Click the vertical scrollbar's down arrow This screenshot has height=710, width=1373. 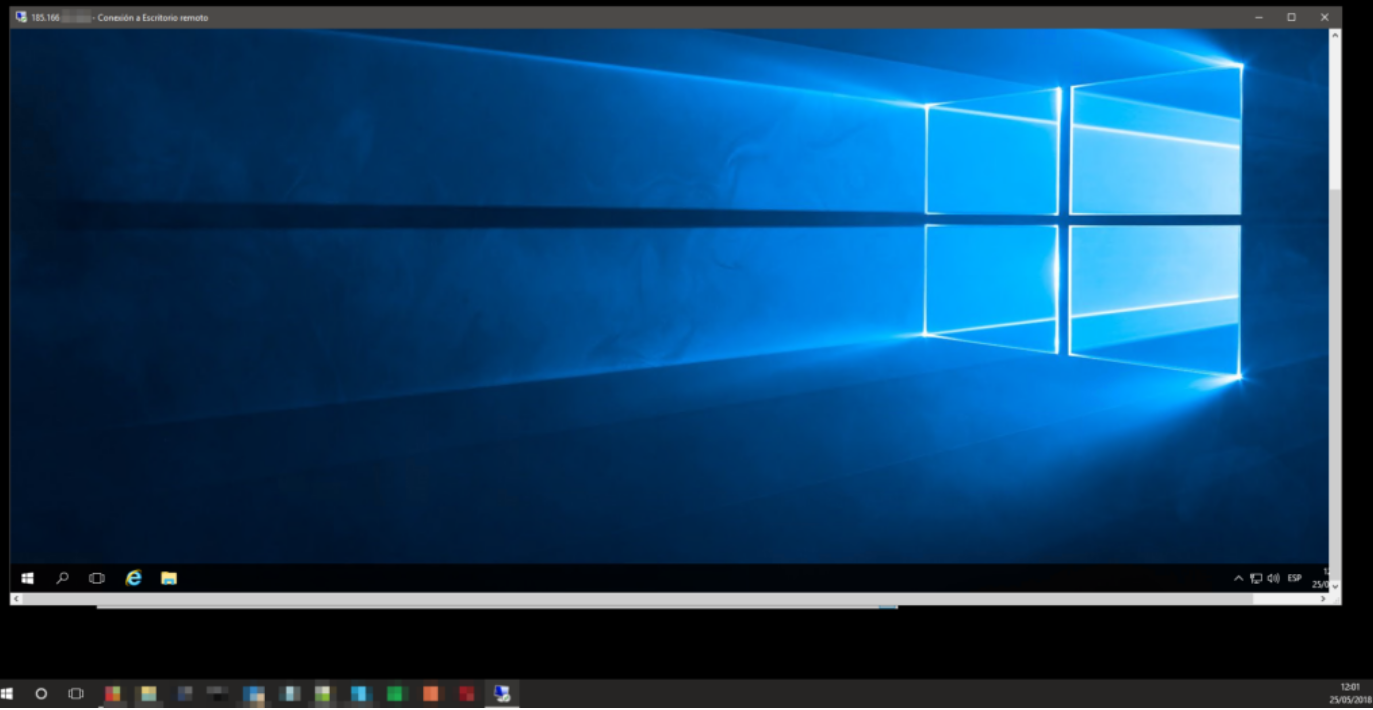[x=1335, y=586]
